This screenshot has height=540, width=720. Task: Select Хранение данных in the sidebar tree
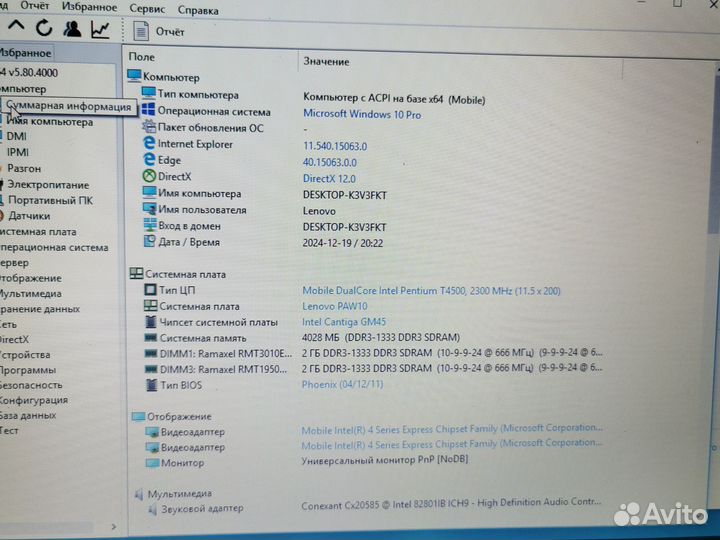point(40,309)
